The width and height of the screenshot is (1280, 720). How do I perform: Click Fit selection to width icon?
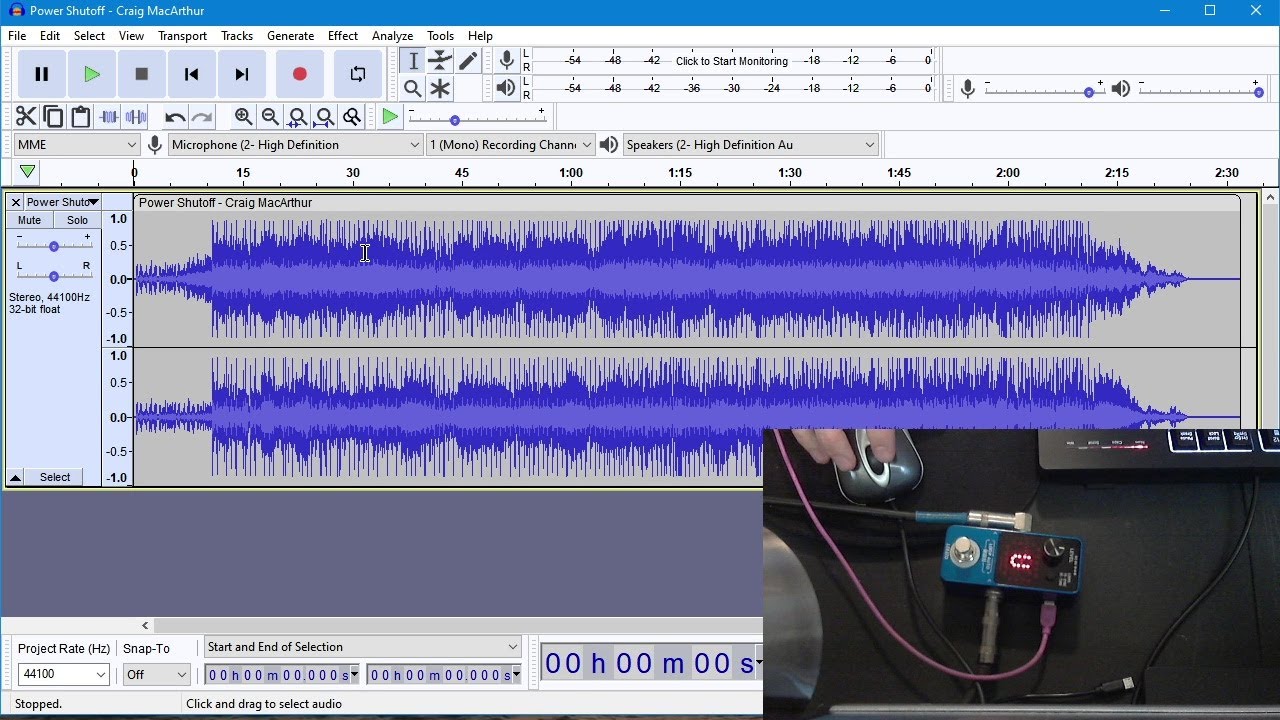coord(297,117)
